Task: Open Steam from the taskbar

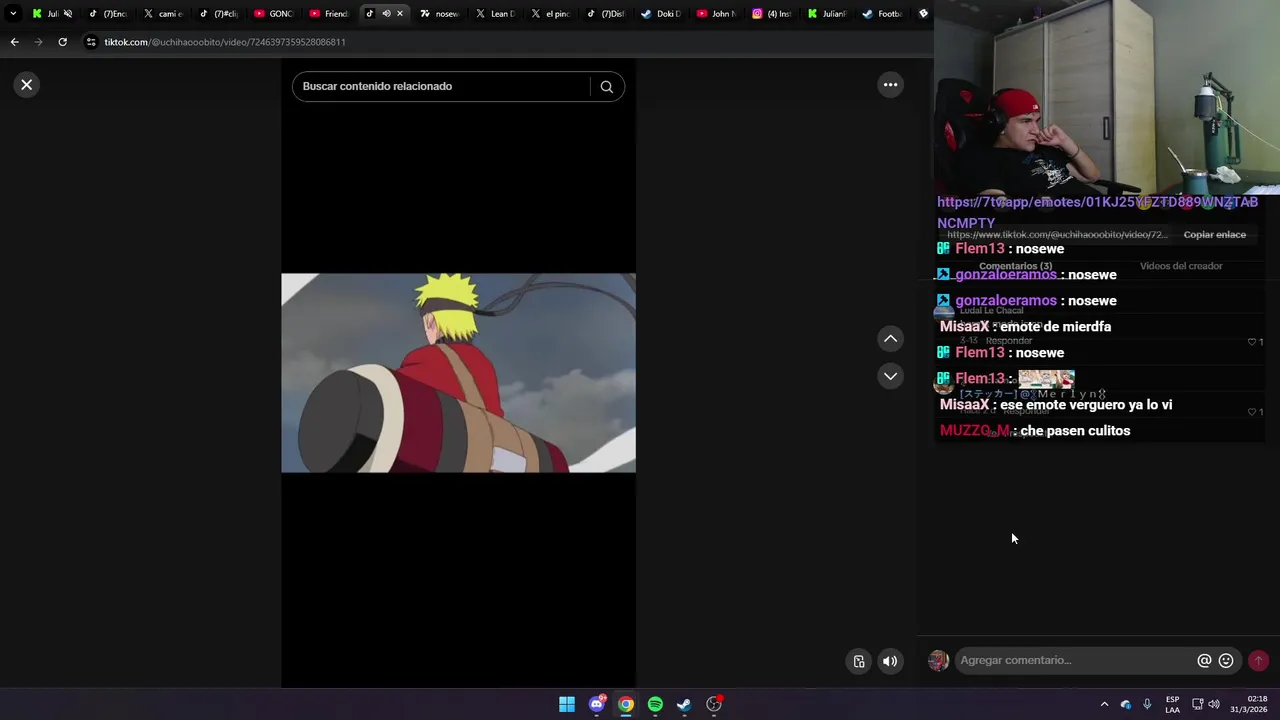Action: [x=684, y=704]
